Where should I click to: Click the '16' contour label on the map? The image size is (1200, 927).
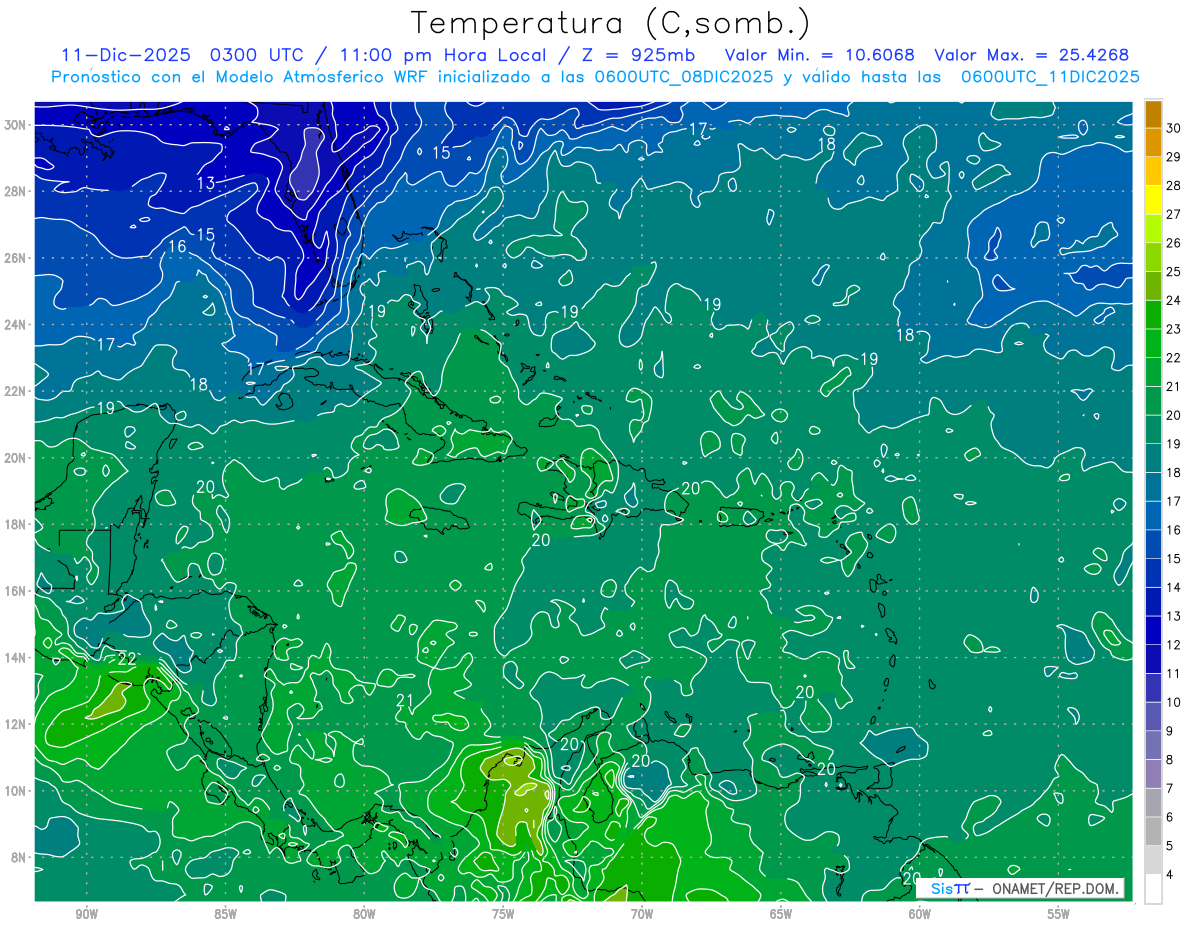point(177,246)
